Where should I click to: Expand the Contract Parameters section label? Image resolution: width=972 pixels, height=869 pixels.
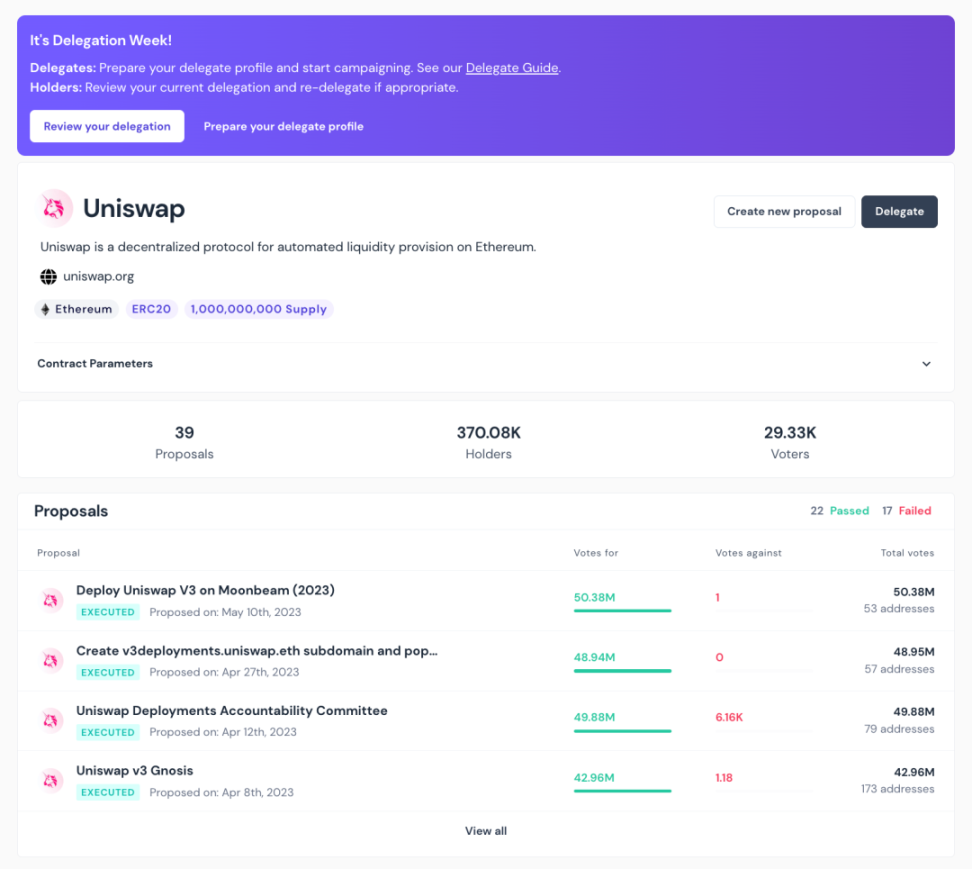point(95,364)
